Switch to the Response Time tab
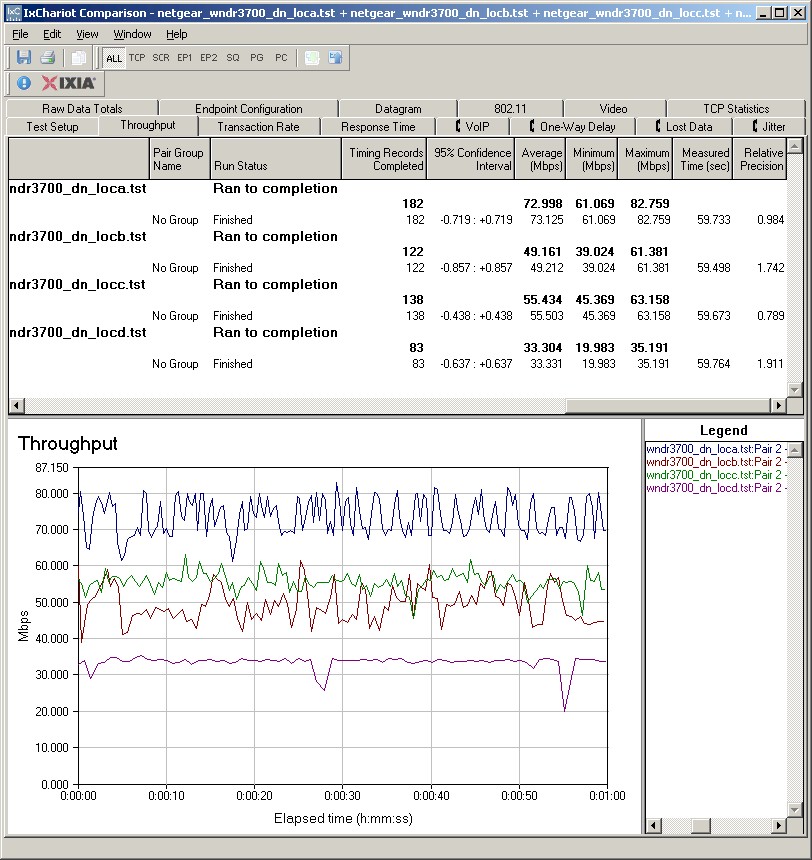 [x=378, y=127]
